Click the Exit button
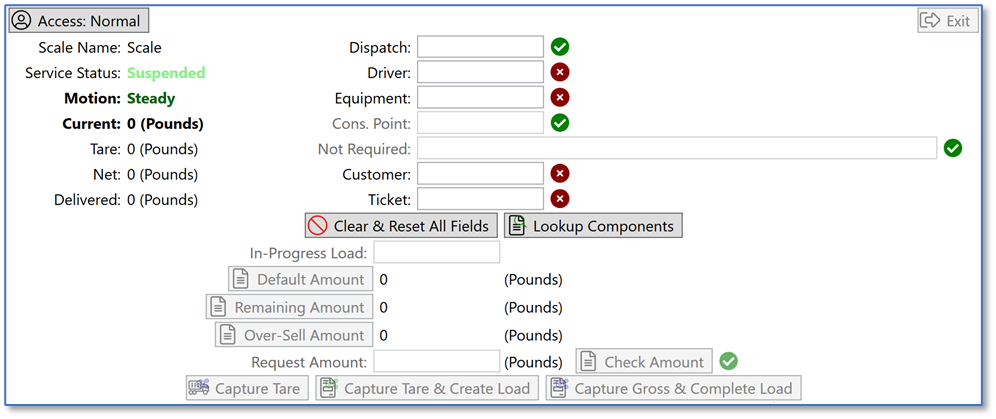The image size is (996, 419). pyautogui.click(x=947, y=20)
